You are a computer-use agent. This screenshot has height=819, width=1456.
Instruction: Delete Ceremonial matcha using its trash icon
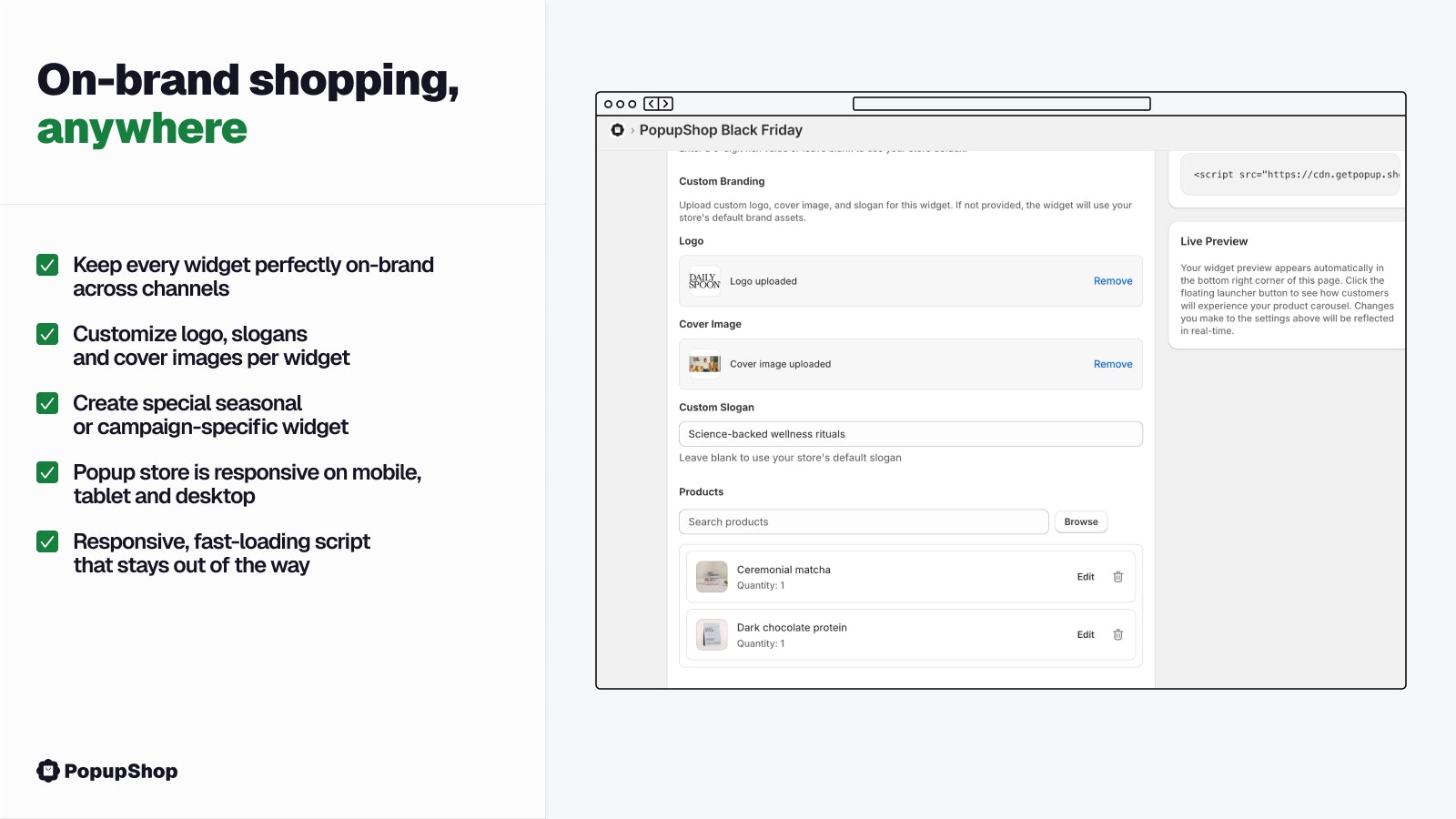tap(1118, 576)
